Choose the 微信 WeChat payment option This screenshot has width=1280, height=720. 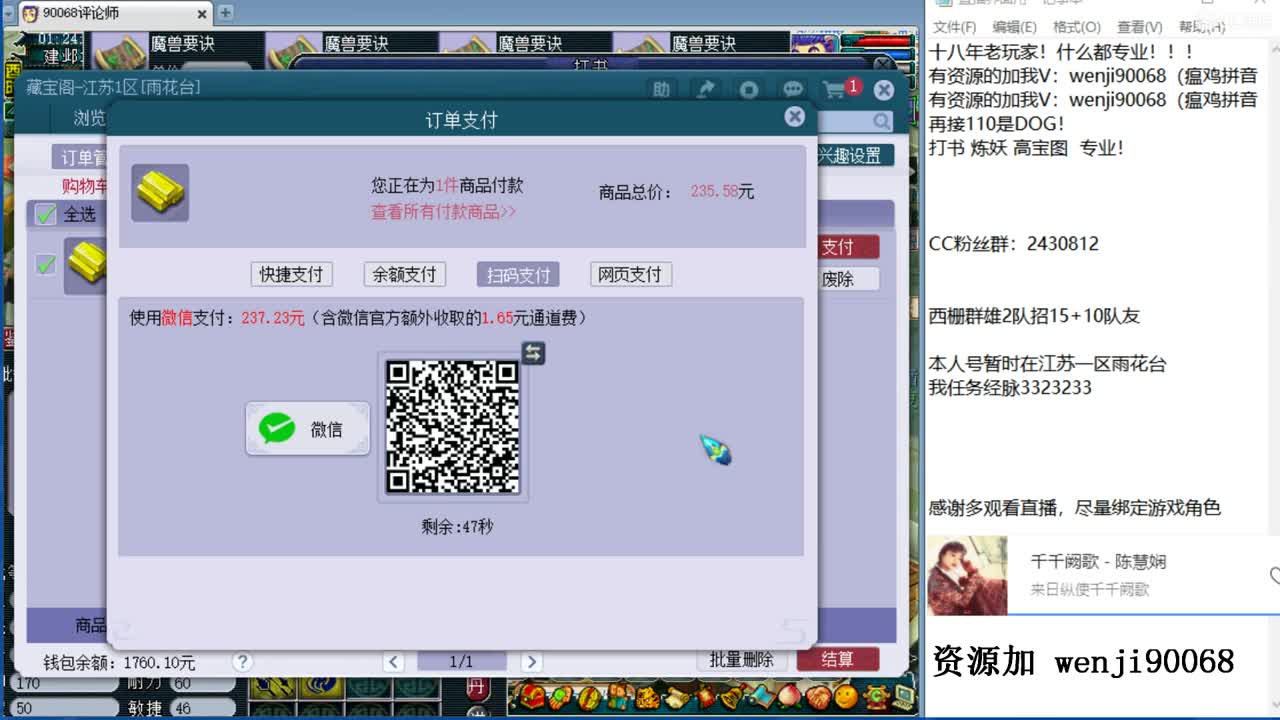pos(308,429)
